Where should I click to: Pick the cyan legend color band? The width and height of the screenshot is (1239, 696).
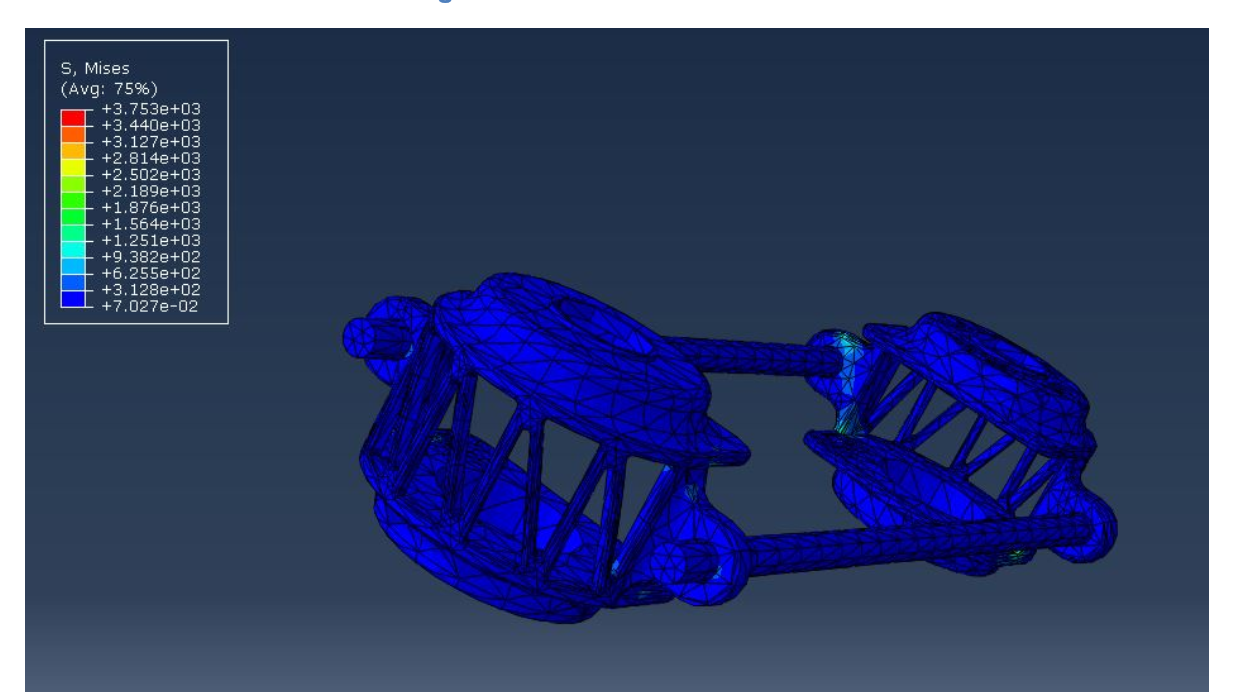[x=72, y=248]
